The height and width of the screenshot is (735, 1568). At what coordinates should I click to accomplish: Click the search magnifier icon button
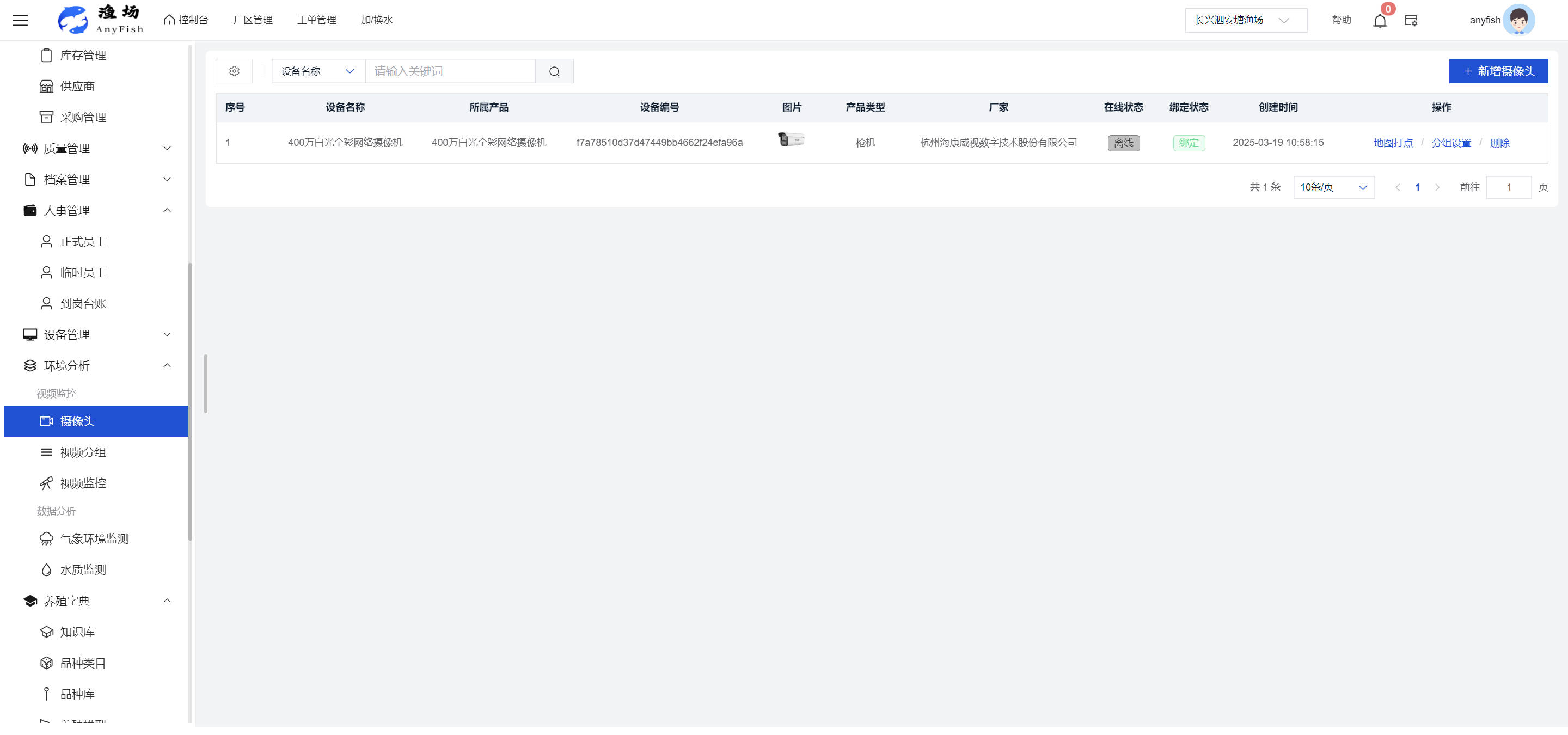click(554, 71)
